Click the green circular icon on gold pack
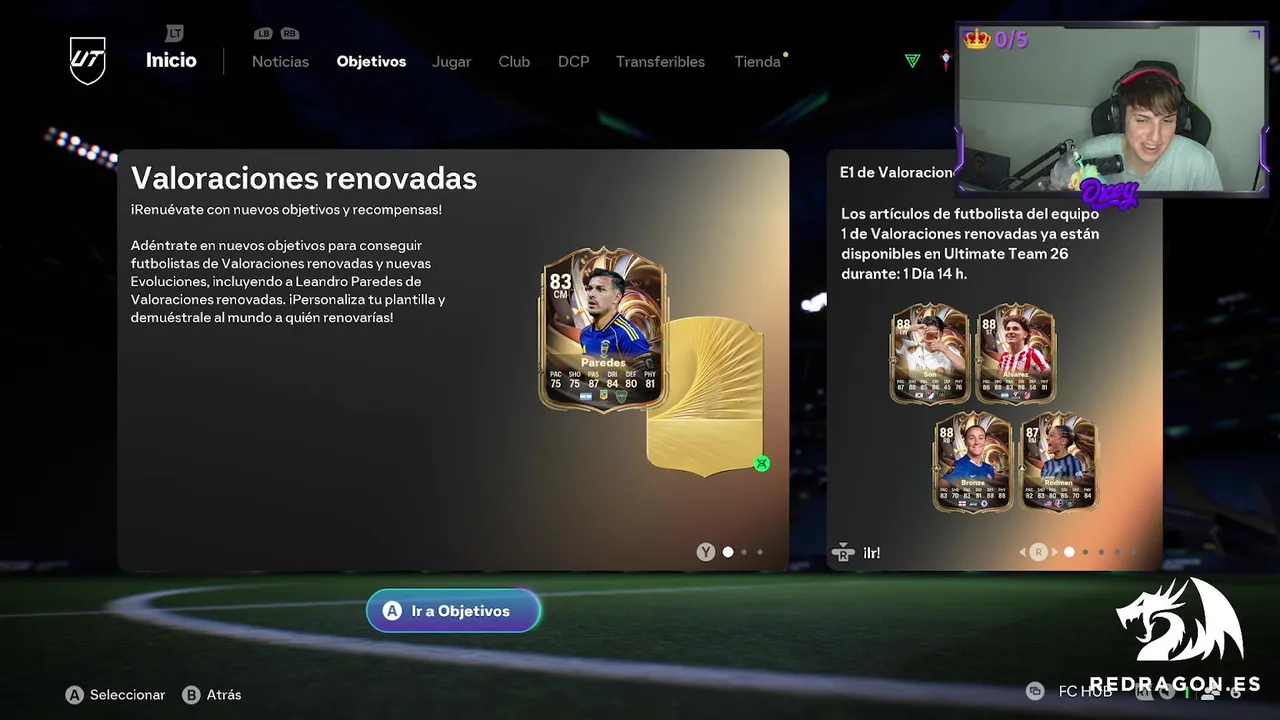The width and height of the screenshot is (1280, 720). pyautogui.click(x=762, y=463)
